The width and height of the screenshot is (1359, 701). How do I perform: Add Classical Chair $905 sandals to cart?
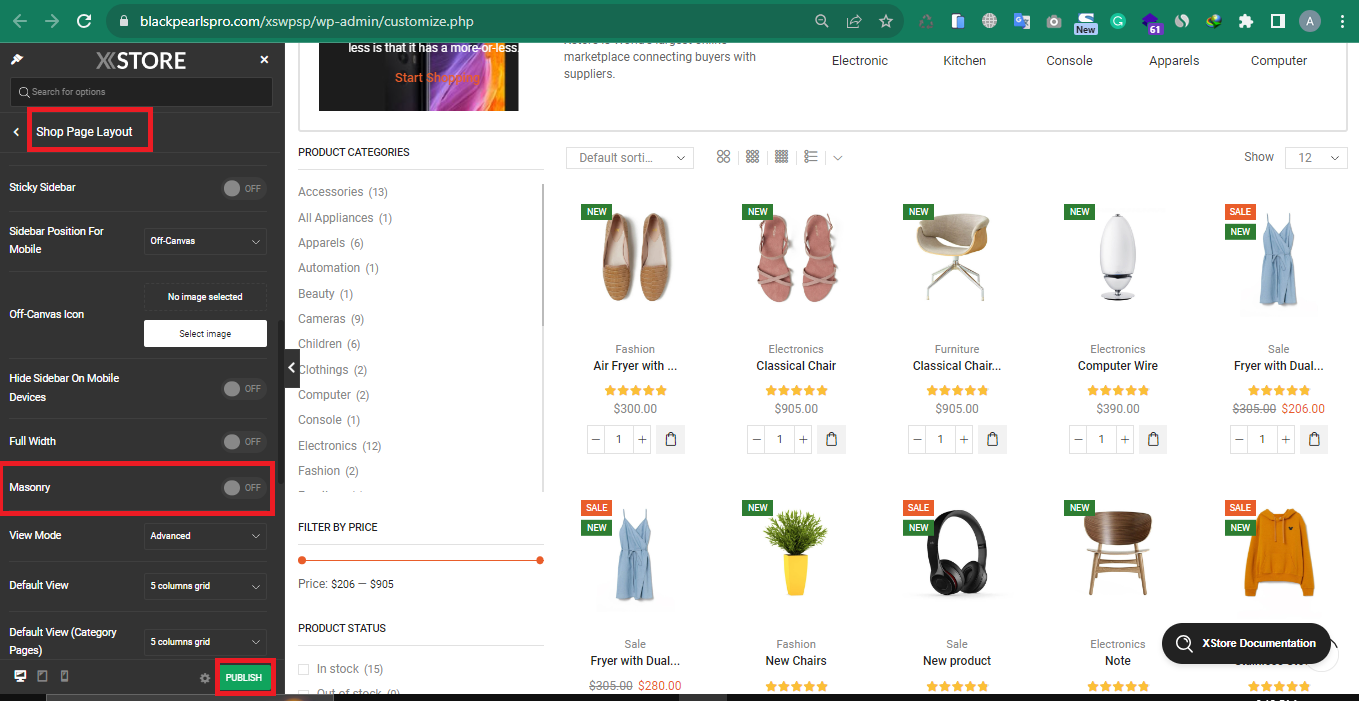coord(831,439)
